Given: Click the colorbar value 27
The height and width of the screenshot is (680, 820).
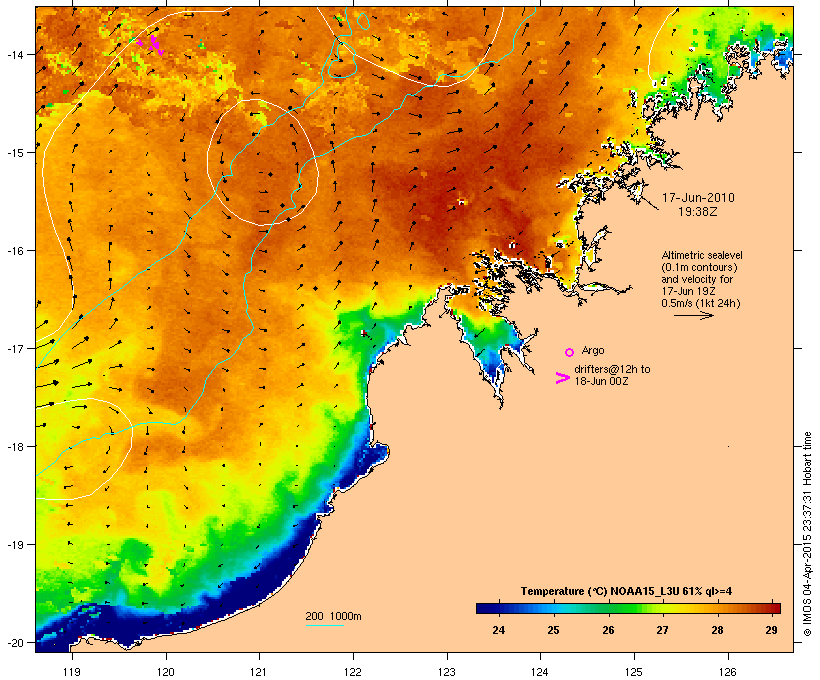Looking at the screenshot, I should (662, 630).
